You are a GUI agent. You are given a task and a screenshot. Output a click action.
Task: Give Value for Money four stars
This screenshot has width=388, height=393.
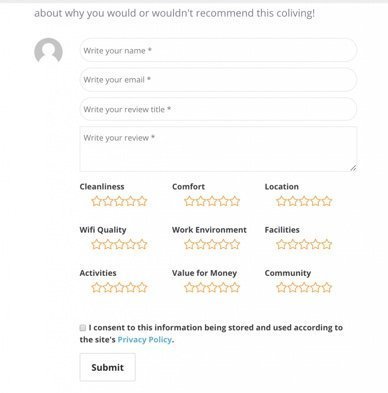[x=224, y=287]
